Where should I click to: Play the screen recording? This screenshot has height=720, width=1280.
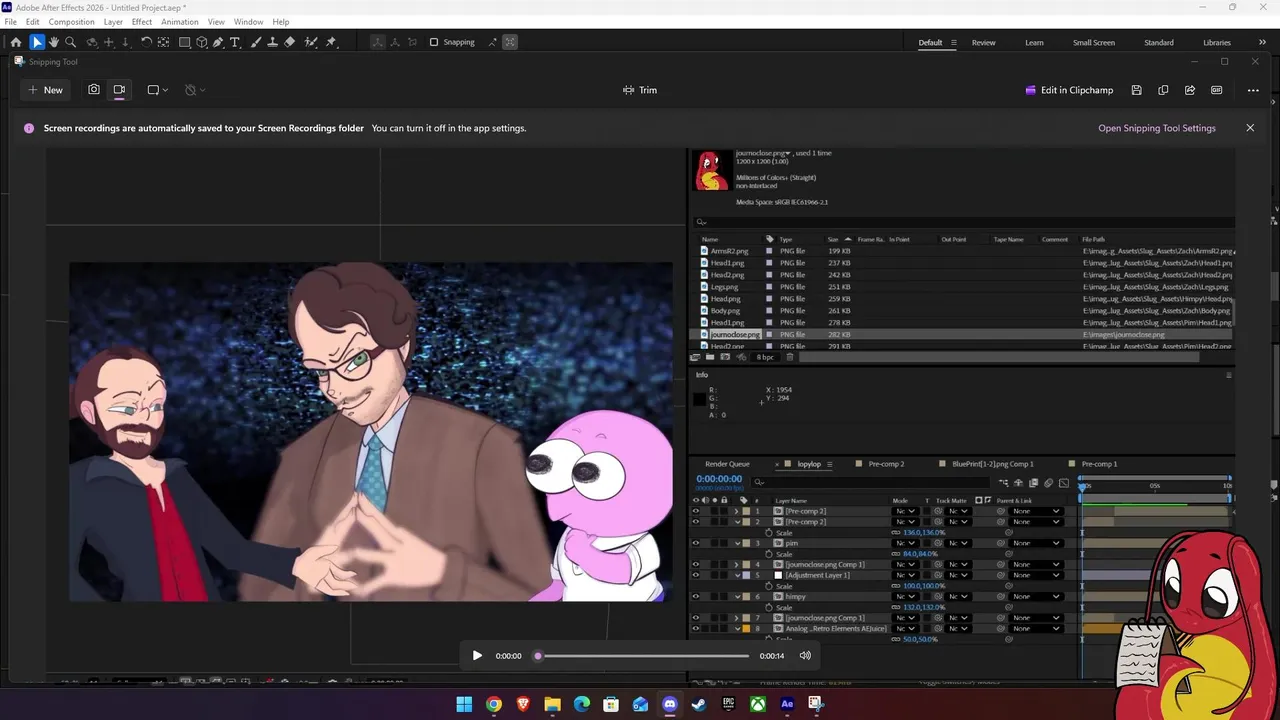pos(477,656)
